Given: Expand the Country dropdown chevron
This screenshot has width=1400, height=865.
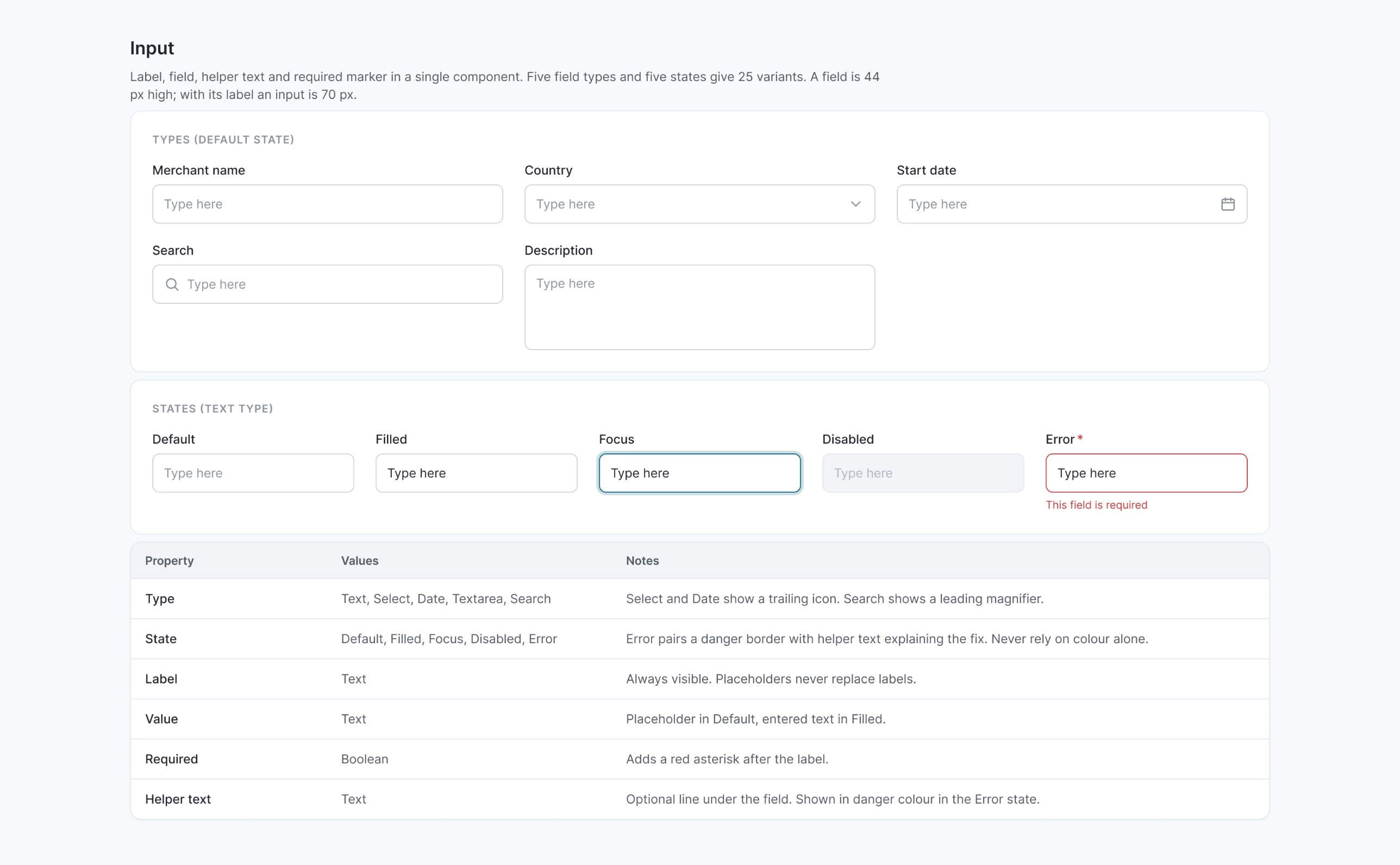Looking at the screenshot, I should (x=855, y=204).
